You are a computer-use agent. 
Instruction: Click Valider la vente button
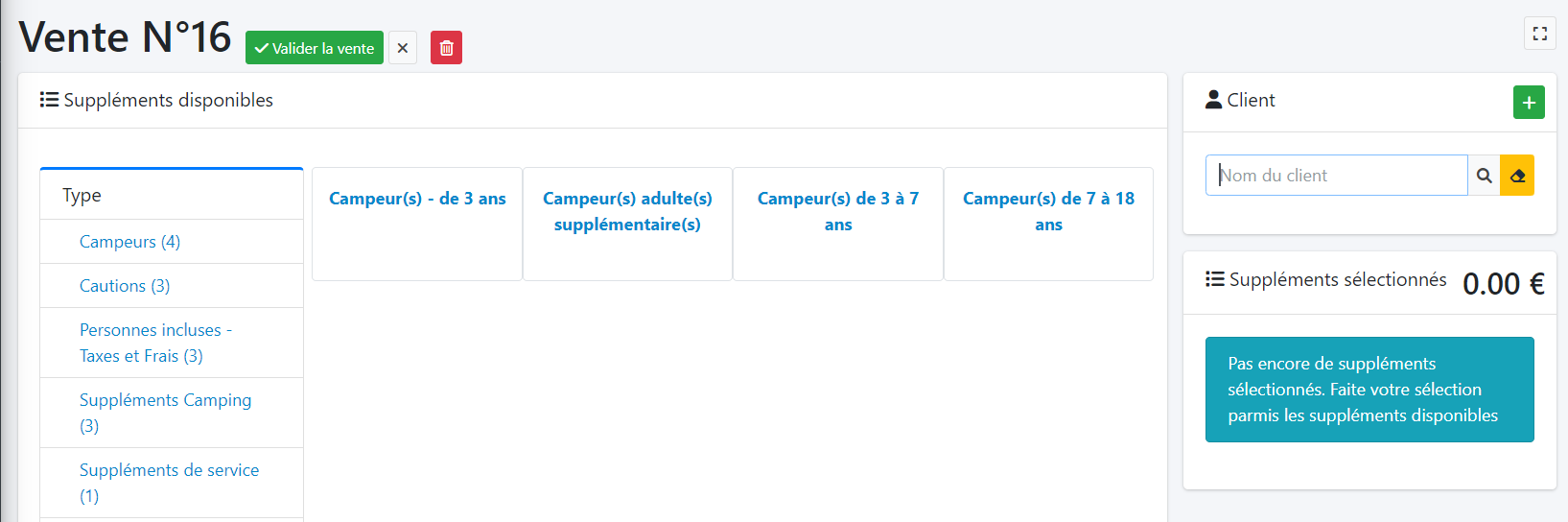315,48
